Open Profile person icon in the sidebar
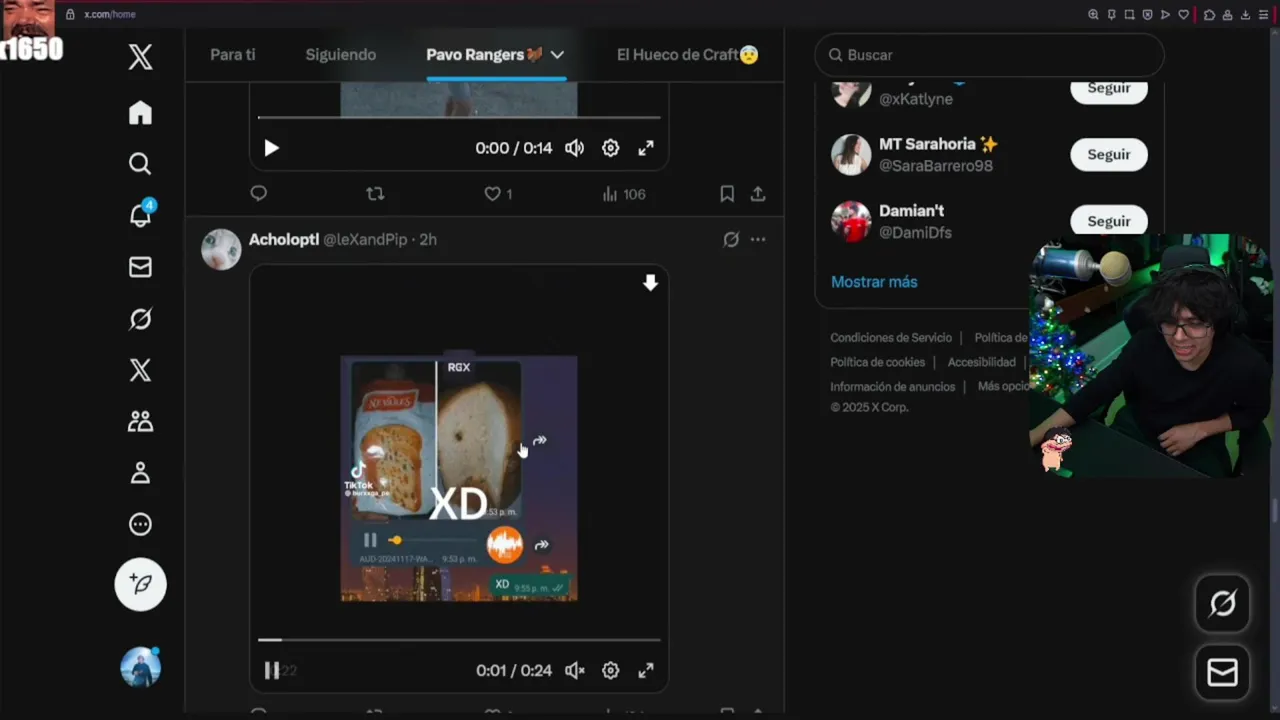This screenshot has width=1280, height=720. tap(140, 473)
